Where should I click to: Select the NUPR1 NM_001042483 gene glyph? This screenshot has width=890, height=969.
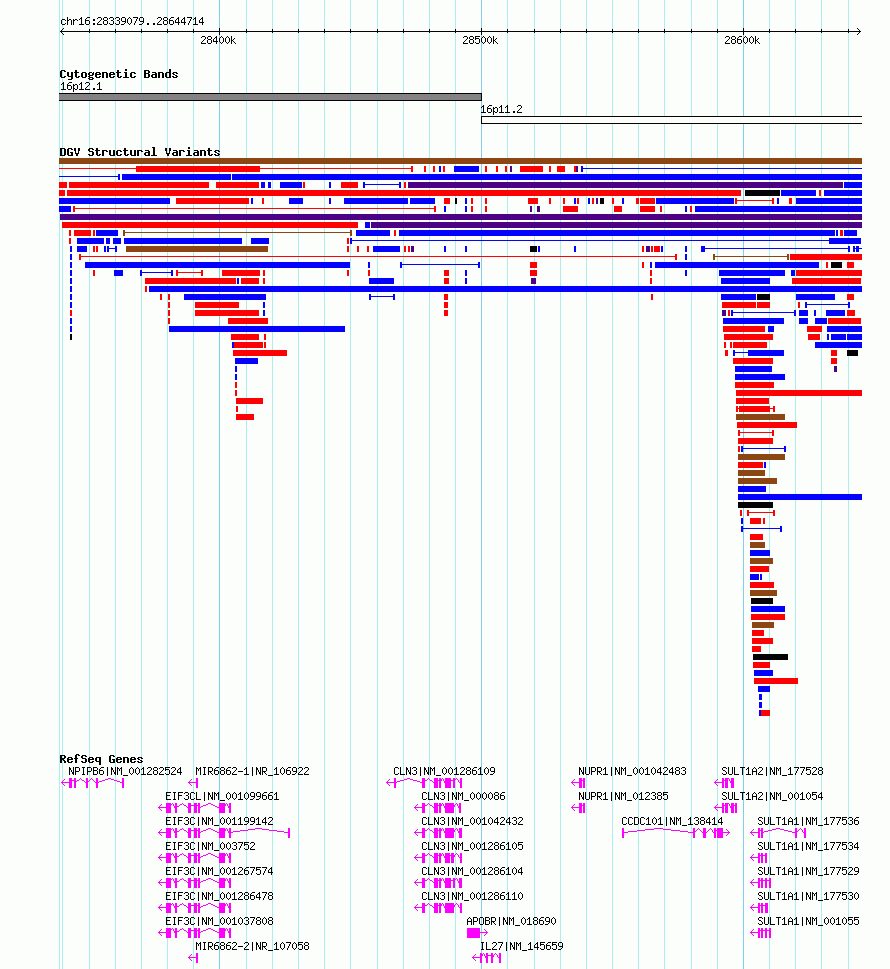pos(578,783)
